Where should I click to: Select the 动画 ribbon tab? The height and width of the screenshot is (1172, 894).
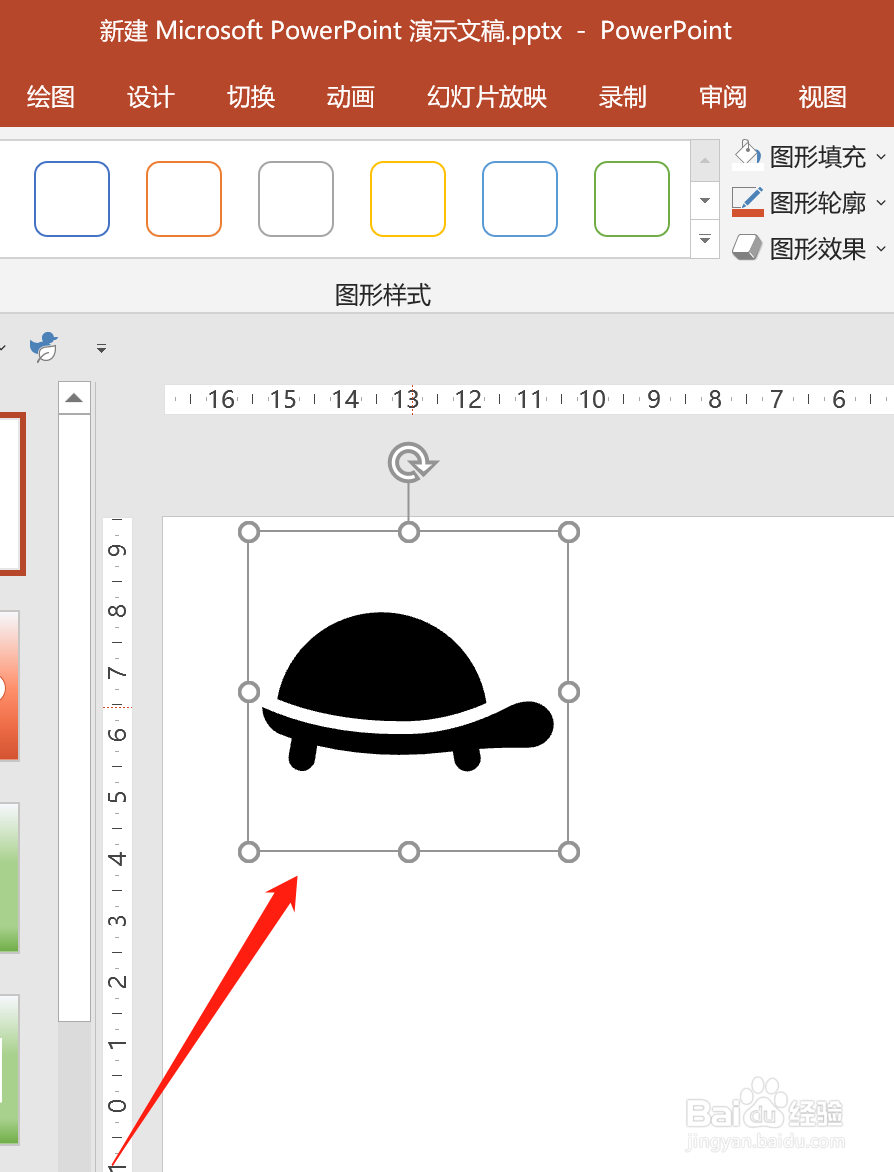click(351, 96)
